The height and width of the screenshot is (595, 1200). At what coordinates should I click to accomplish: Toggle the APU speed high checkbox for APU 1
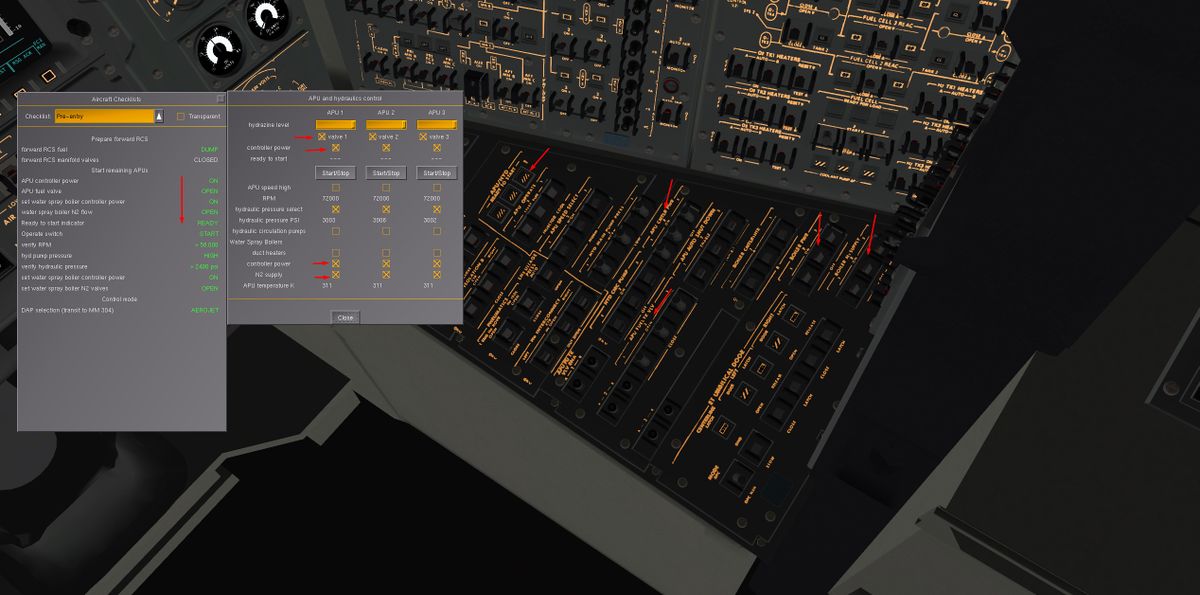click(334, 186)
